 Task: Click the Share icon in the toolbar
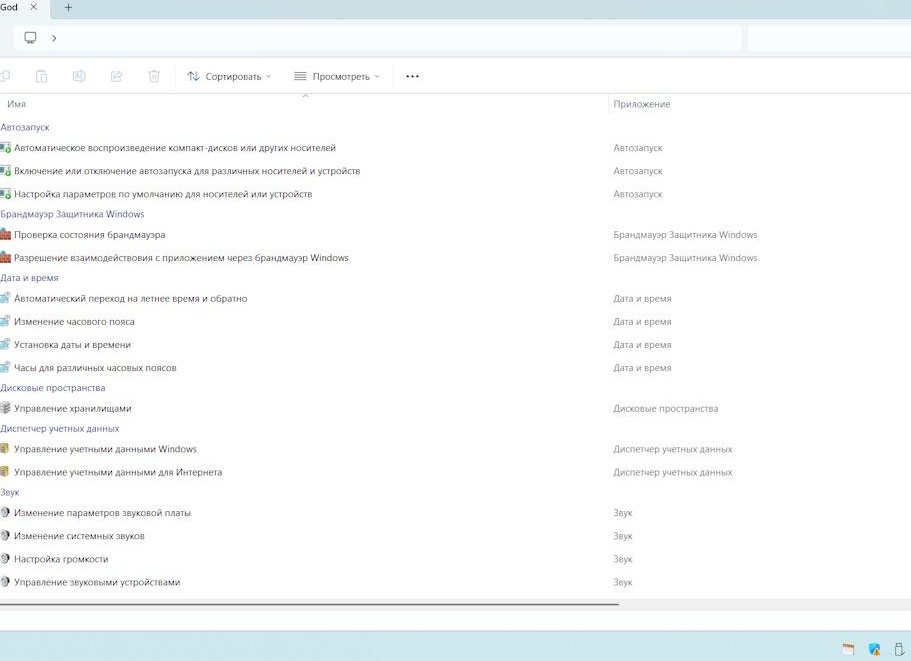click(116, 76)
